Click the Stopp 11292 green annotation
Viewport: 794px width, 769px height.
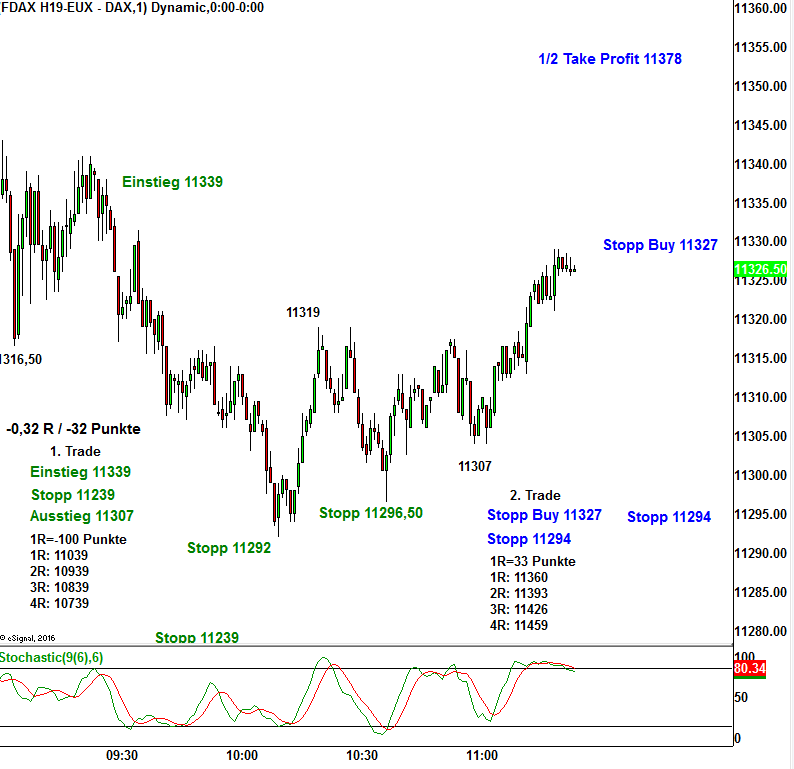(229, 547)
